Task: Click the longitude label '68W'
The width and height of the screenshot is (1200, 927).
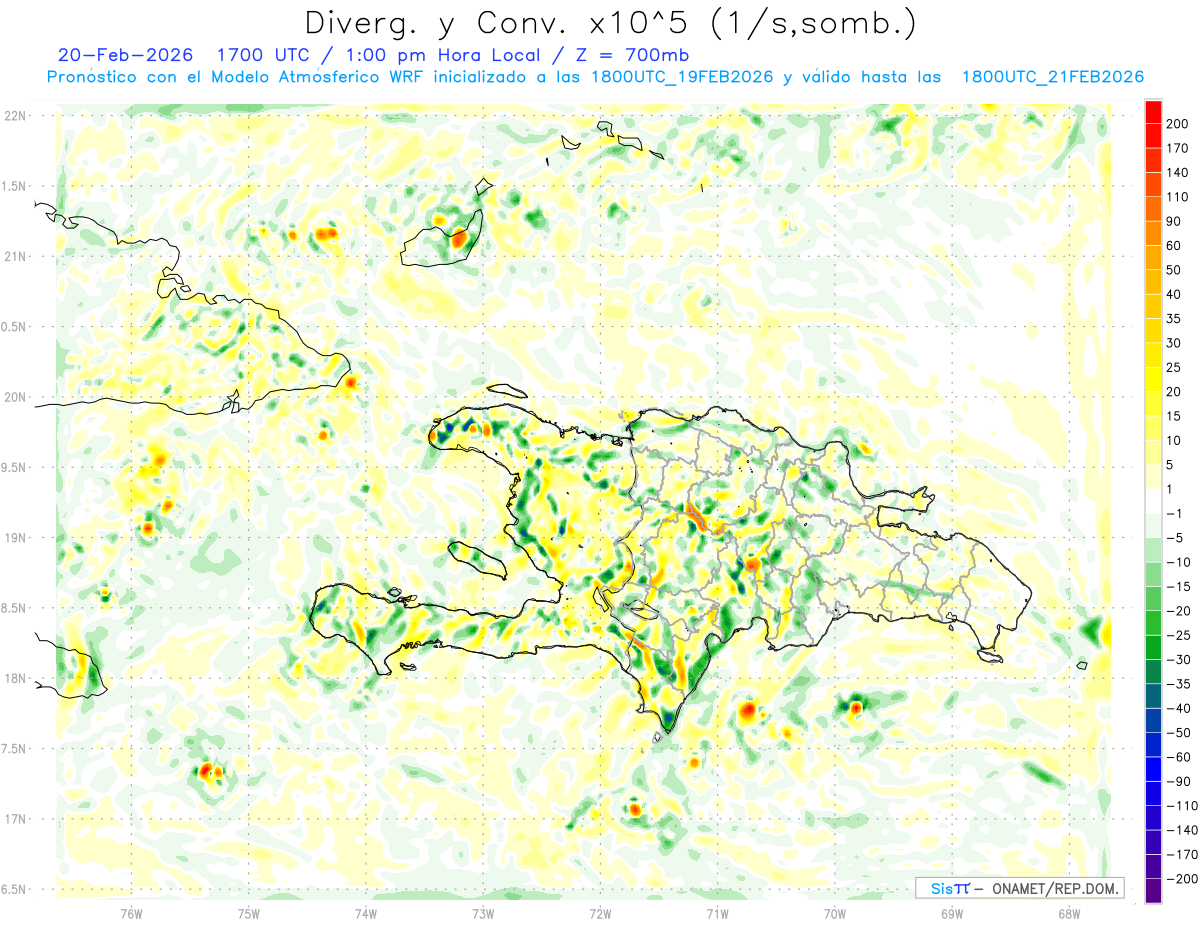Action: pyautogui.click(x=1069, y=913)
